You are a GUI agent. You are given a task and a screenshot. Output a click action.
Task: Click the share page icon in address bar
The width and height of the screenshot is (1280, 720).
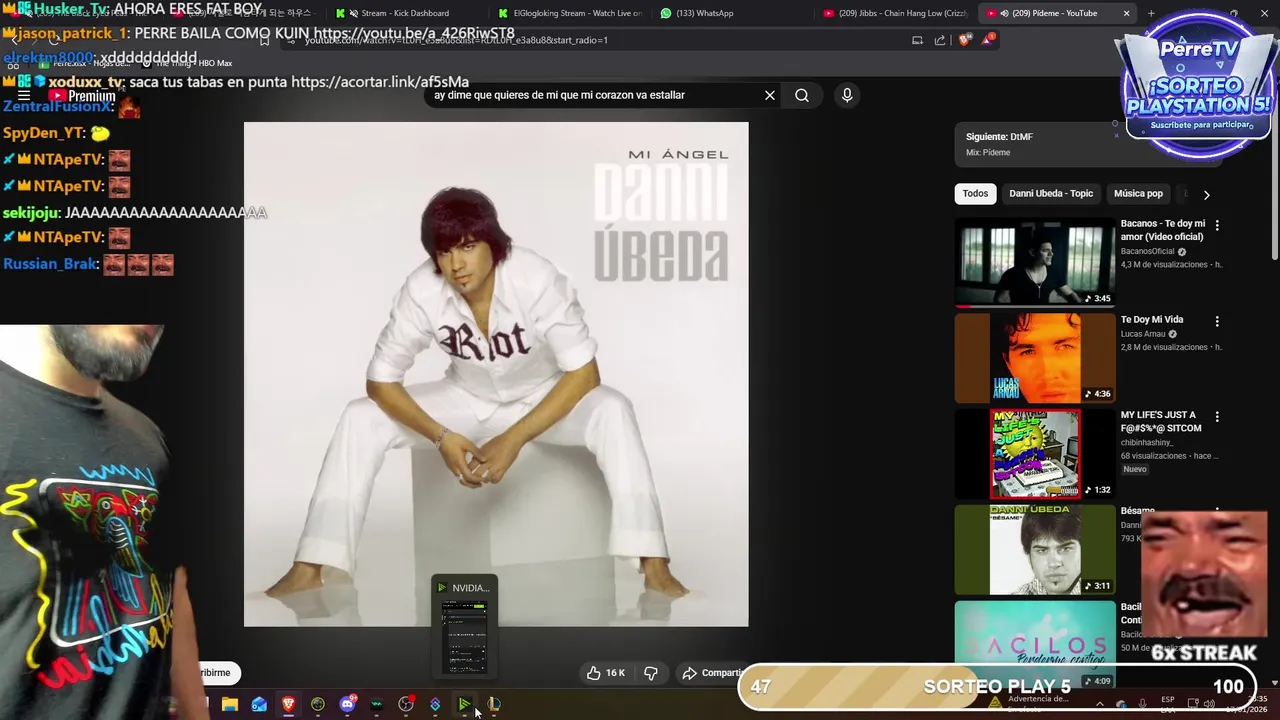[x=940, y=40]
